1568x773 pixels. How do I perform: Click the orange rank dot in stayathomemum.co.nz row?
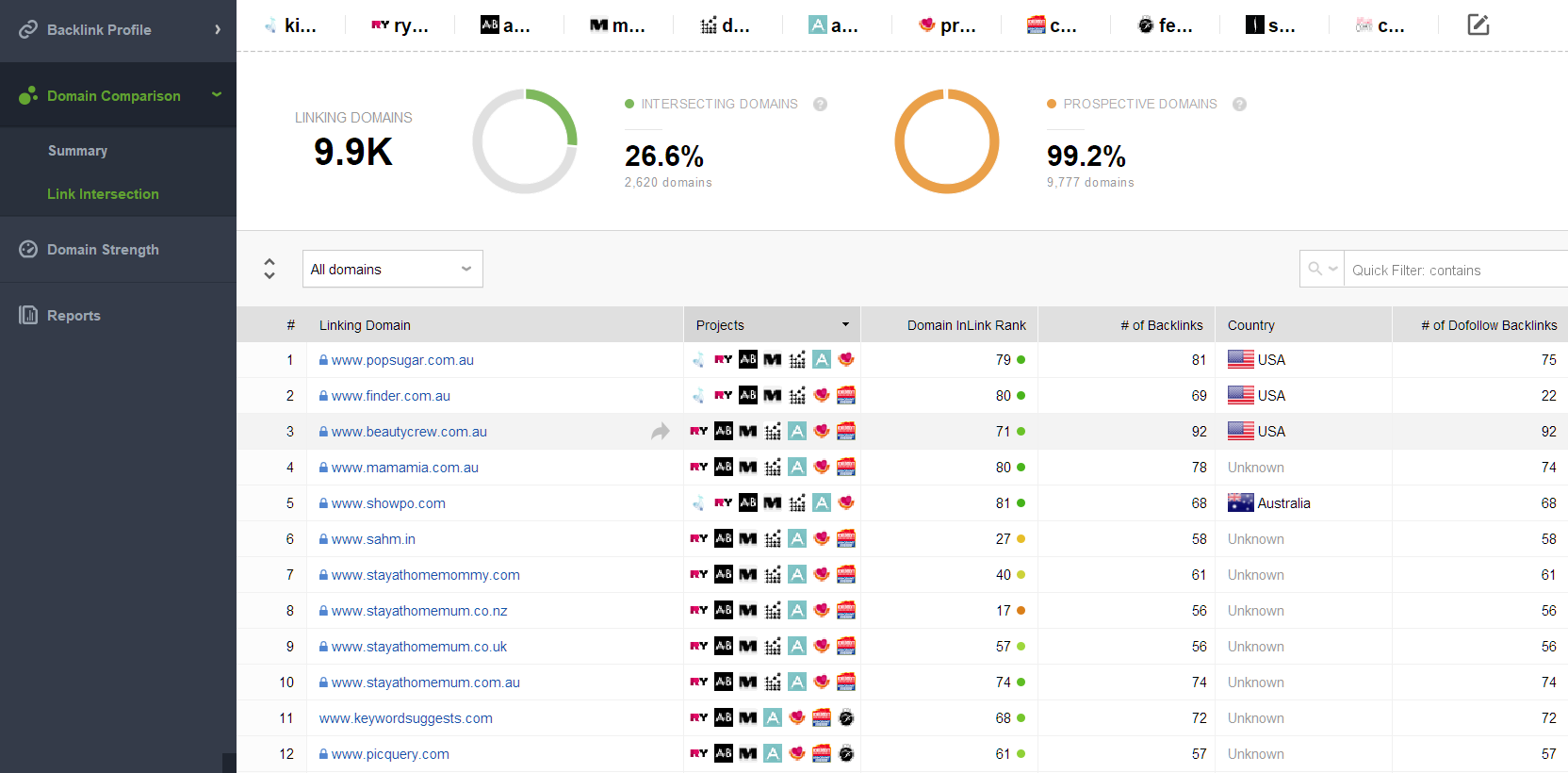pyautogui.click(x=1021, y=611)
